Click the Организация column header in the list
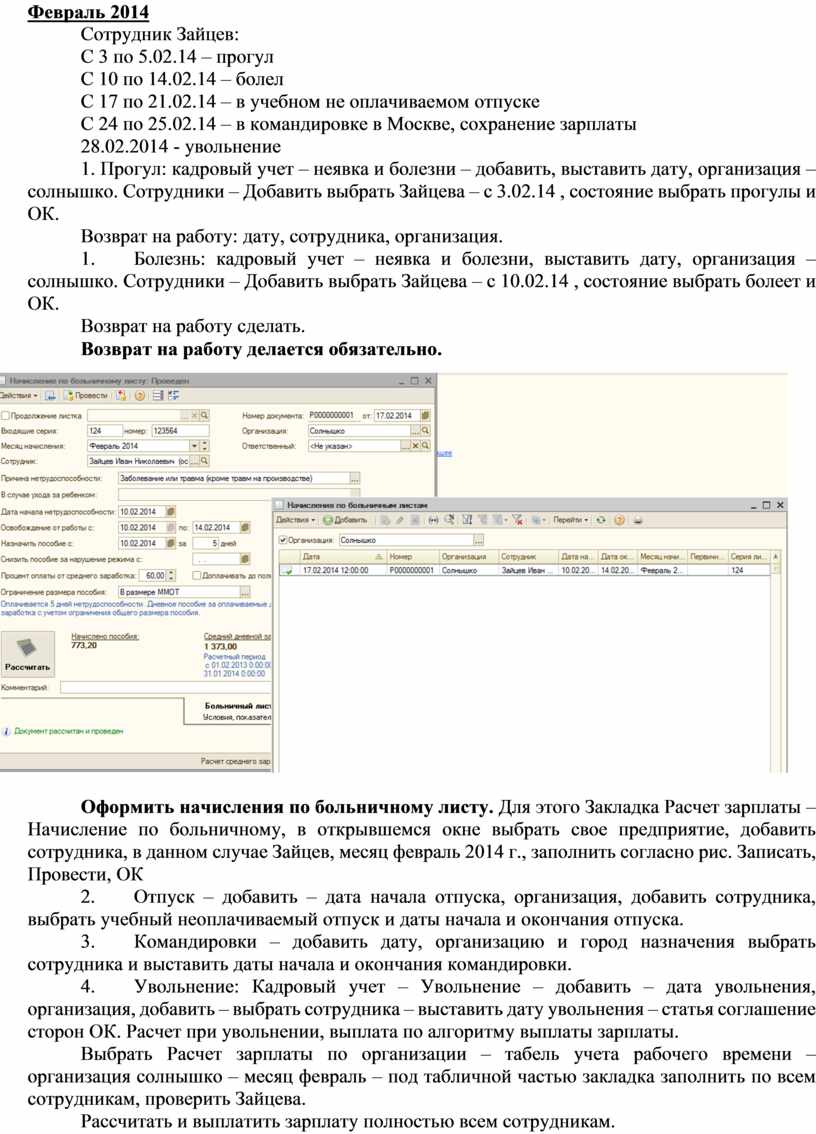Viewport: 816px width, 1134px height. (469, 557)
